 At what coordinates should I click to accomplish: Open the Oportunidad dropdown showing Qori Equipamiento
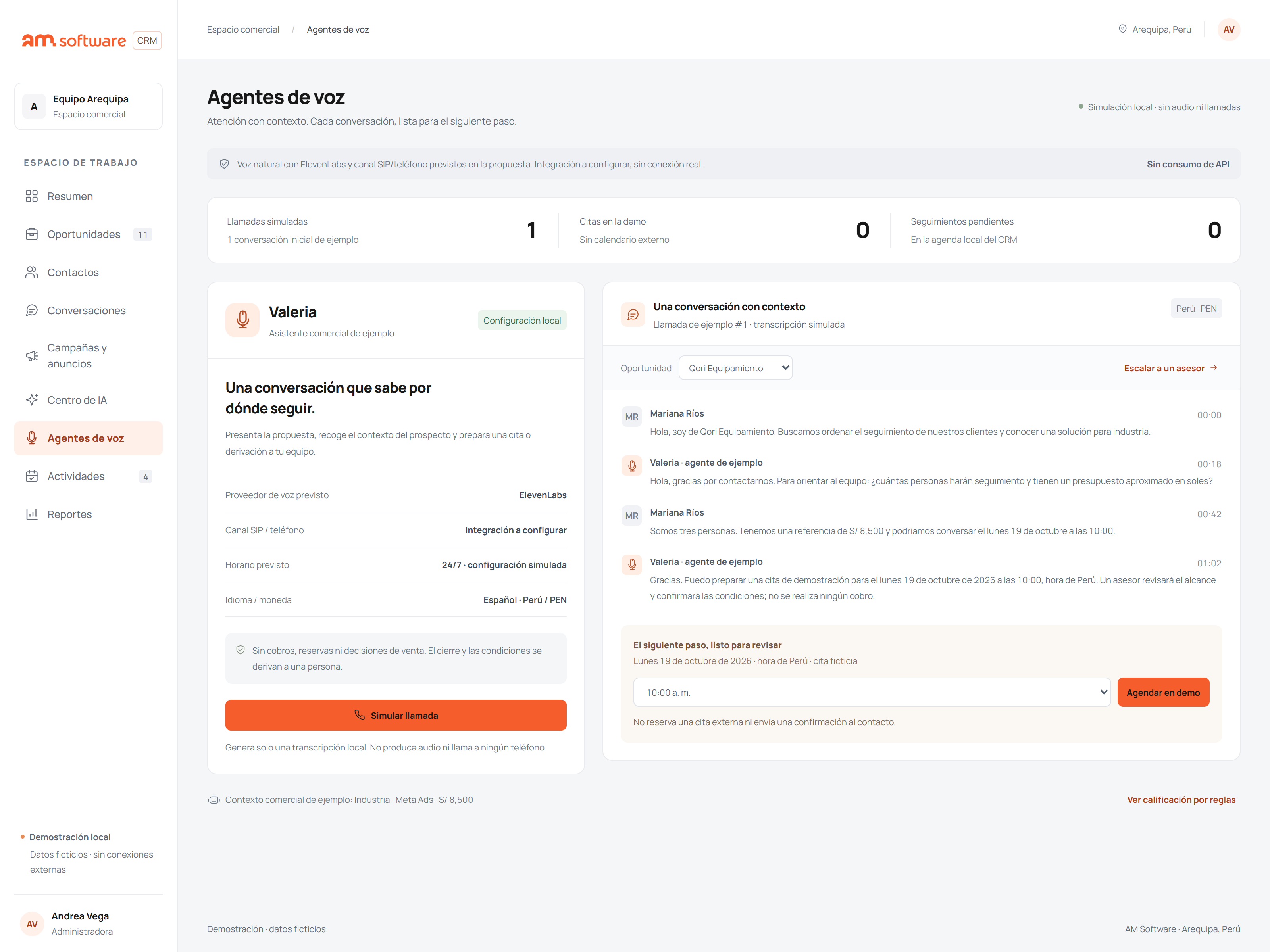735,368
